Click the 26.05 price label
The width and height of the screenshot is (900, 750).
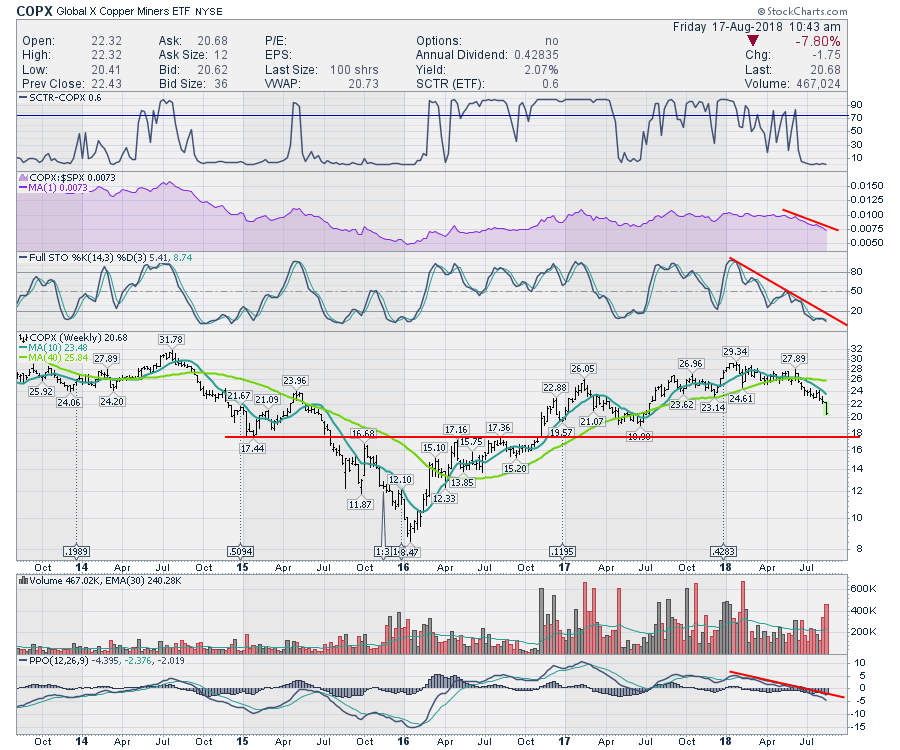pos(583,368)
